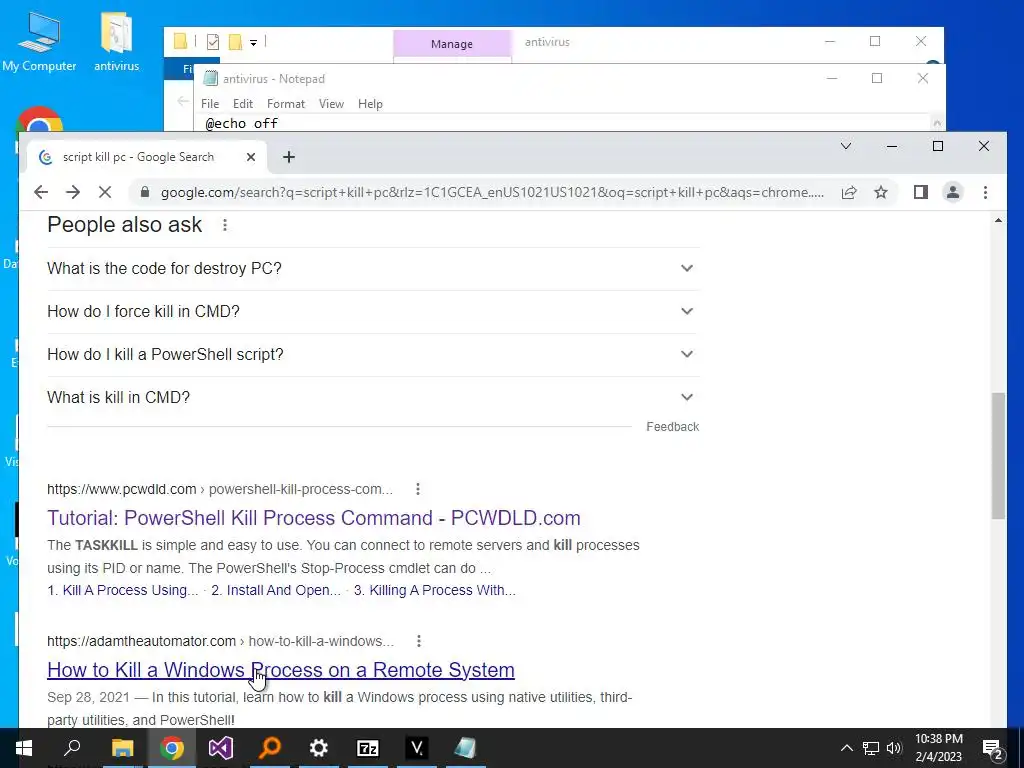The height and width of the screenshot is (768, 1024).
Task: Open View menu in Notepad
Action: 331,104
